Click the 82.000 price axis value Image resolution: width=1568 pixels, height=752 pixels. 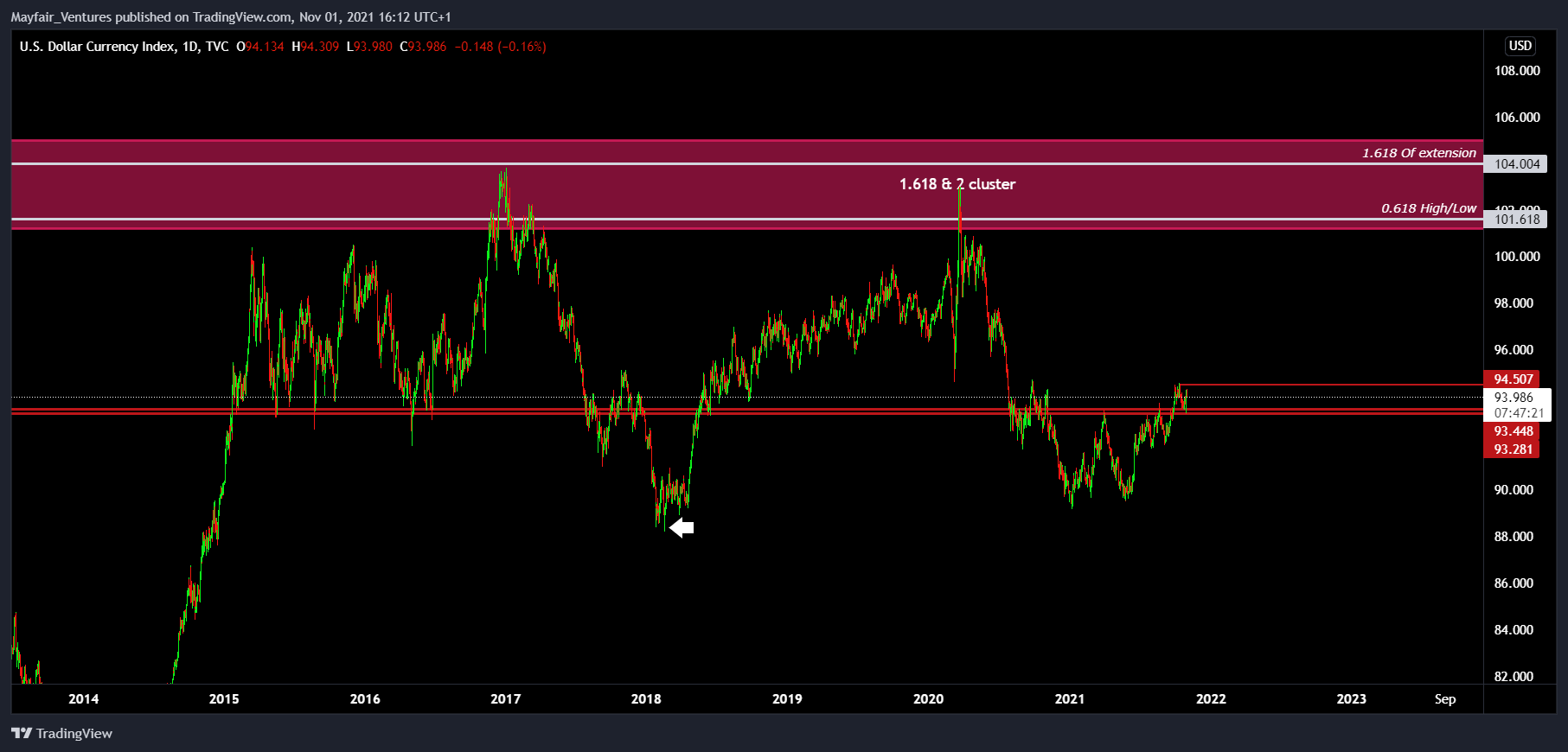pos(1514,677)
